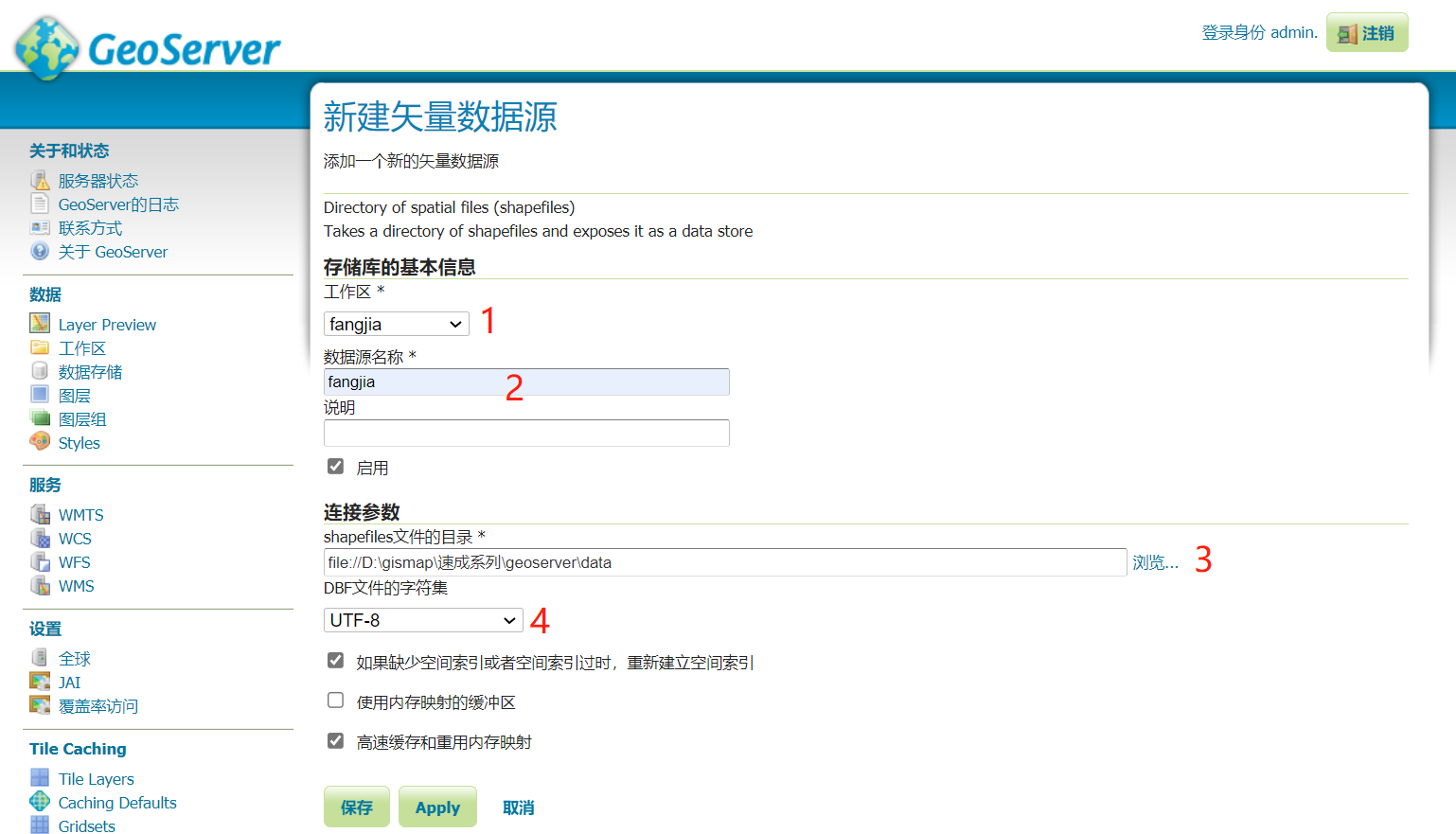Screen dimensions: 1456x834
Task: Click the Caching Defaults icon
Action: [39, 802]
